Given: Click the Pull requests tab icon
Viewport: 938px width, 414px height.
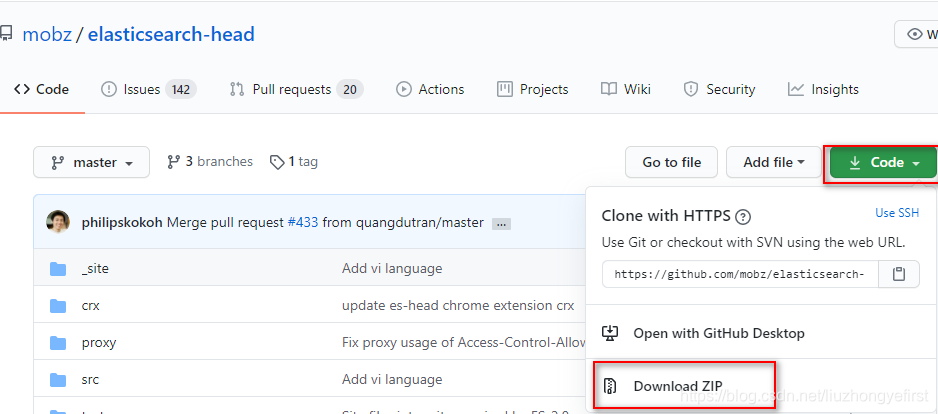Looking at the screenshot, I should coord(237,90).
